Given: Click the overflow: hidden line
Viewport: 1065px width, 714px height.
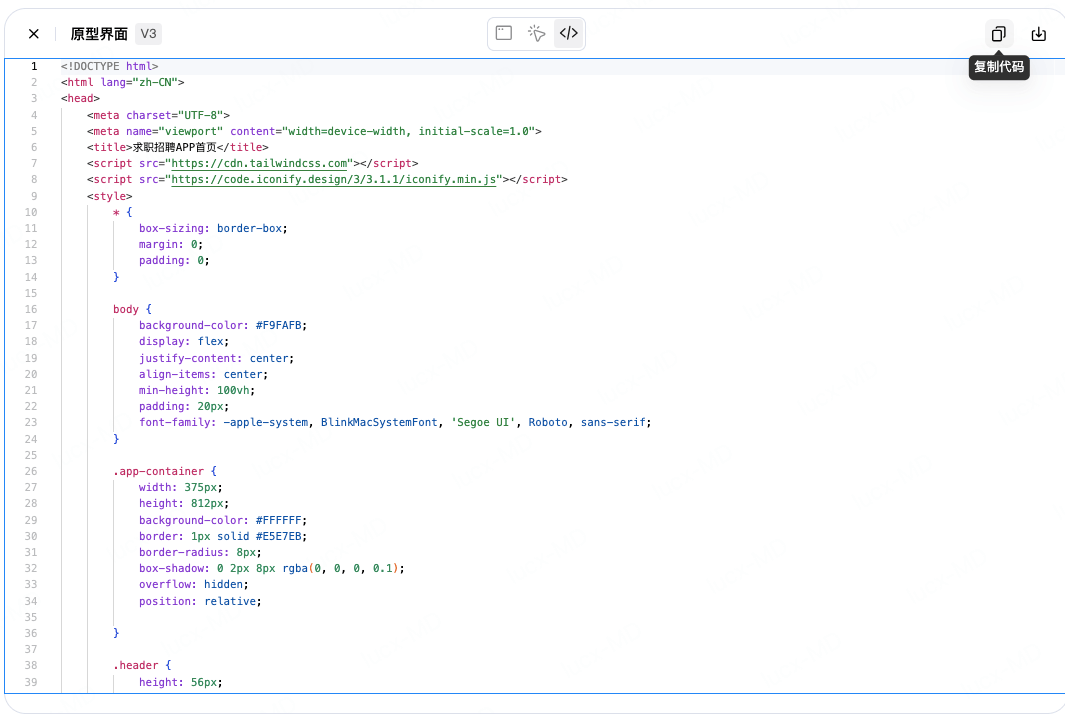Looking at the screenshot, I should click(194, 585).
